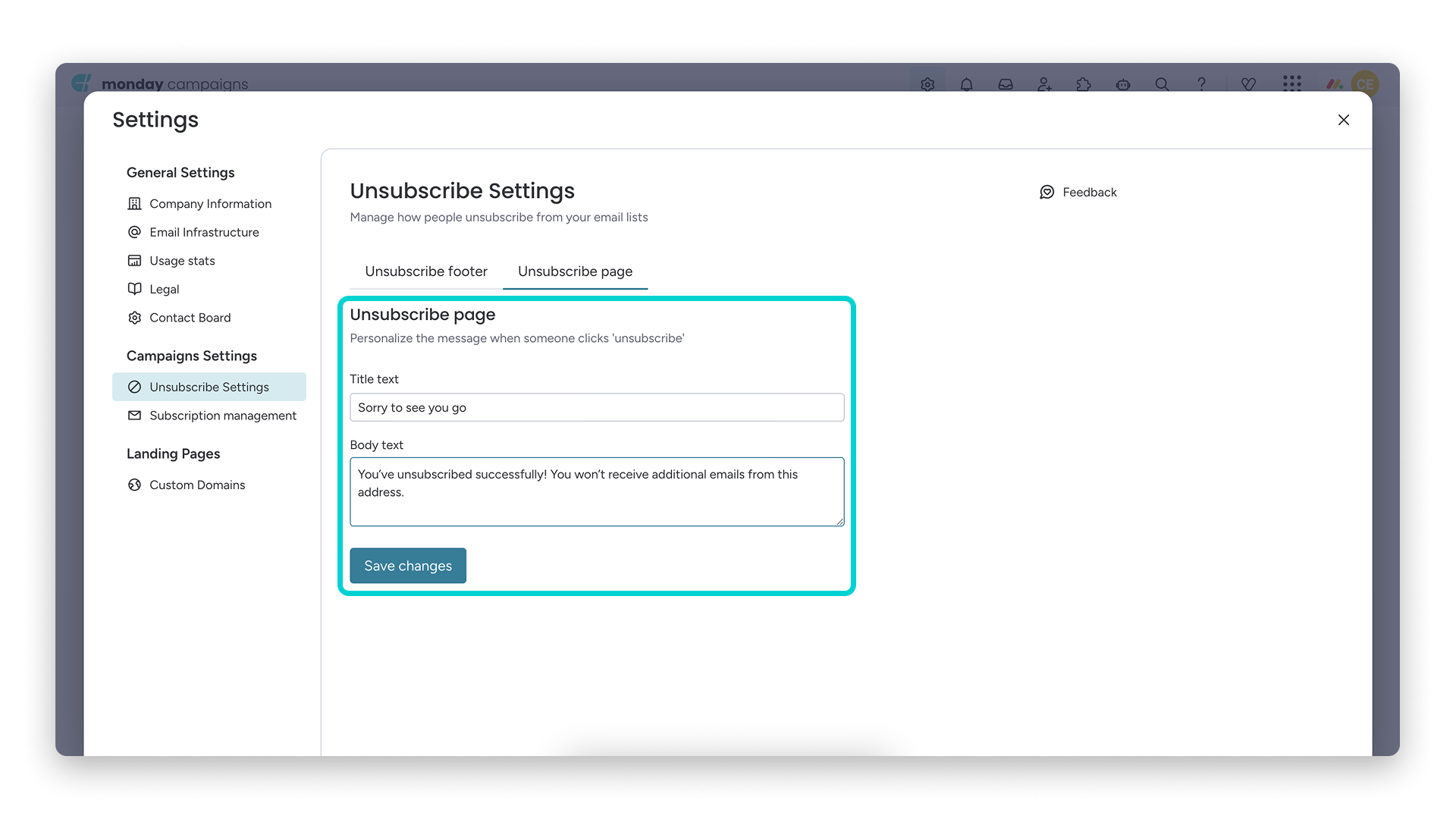Click into the Body text area

tap(597, 491)
